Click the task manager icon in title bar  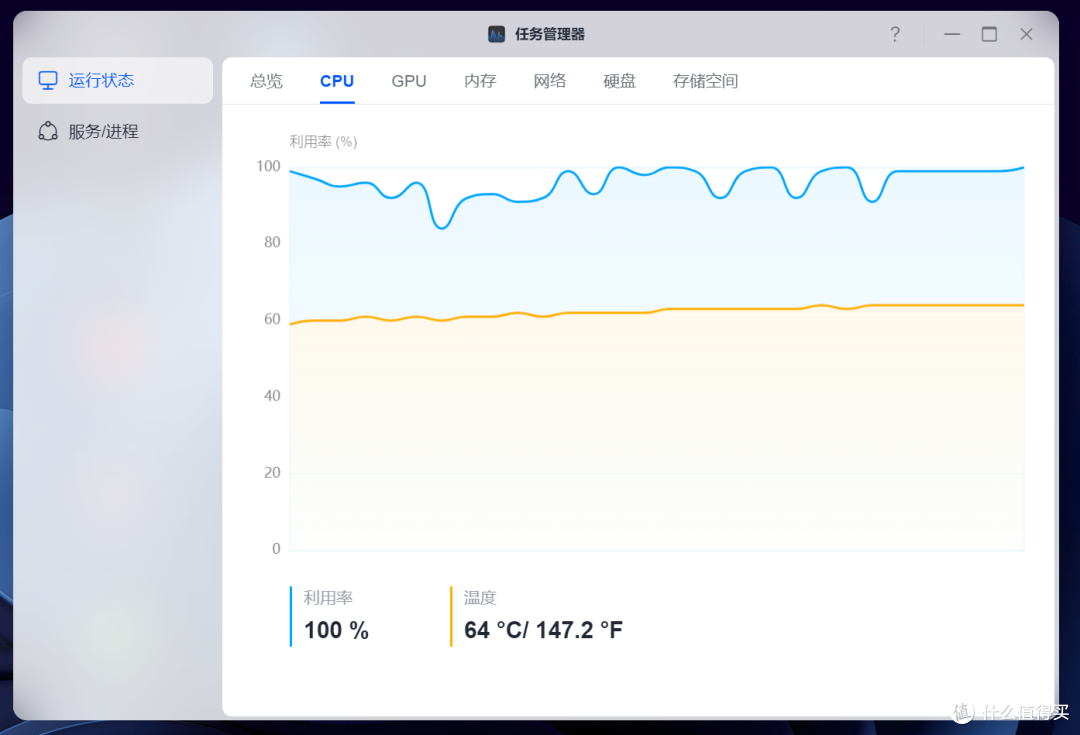497,34
